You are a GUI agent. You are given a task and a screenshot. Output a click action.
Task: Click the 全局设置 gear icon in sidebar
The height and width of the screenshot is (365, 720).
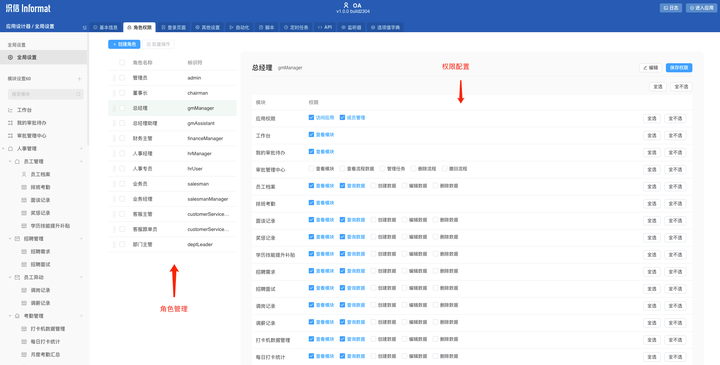11,57
